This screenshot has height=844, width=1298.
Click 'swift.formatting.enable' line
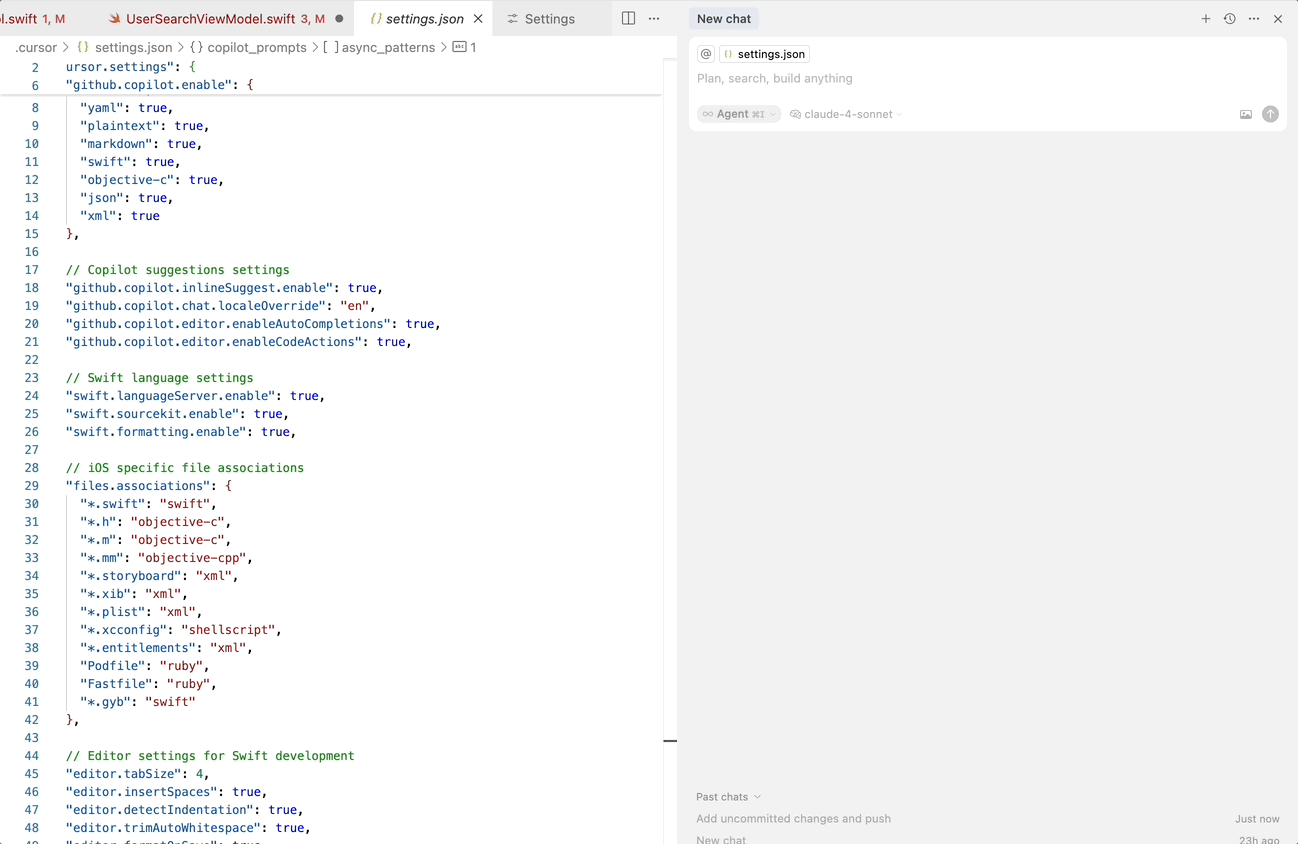point(181,432)
